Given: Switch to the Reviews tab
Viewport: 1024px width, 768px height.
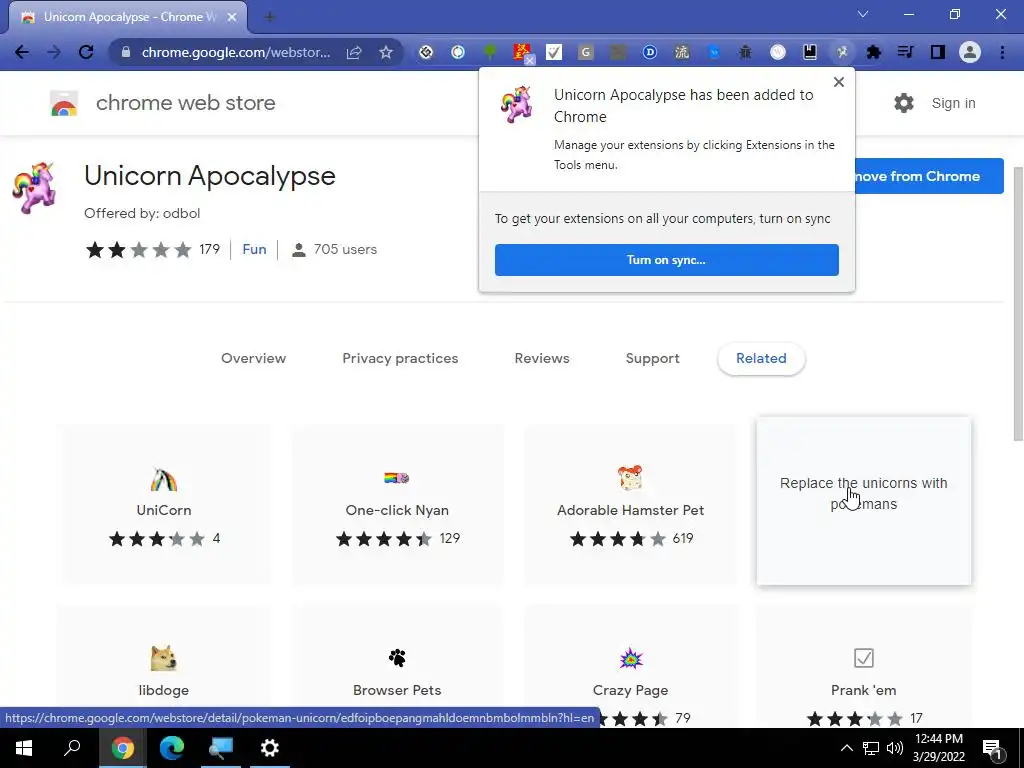Looking at the screenshot, I should click(542, 358).
